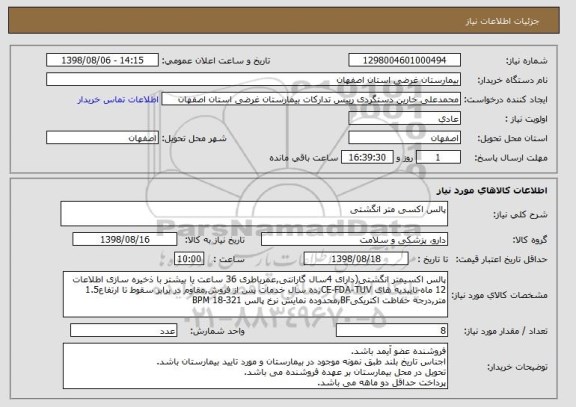Image resolution: width=576 pixels, height=407 pixels.
Task: Click the توضیحات خریدار label
Action: tap(517, 367)
